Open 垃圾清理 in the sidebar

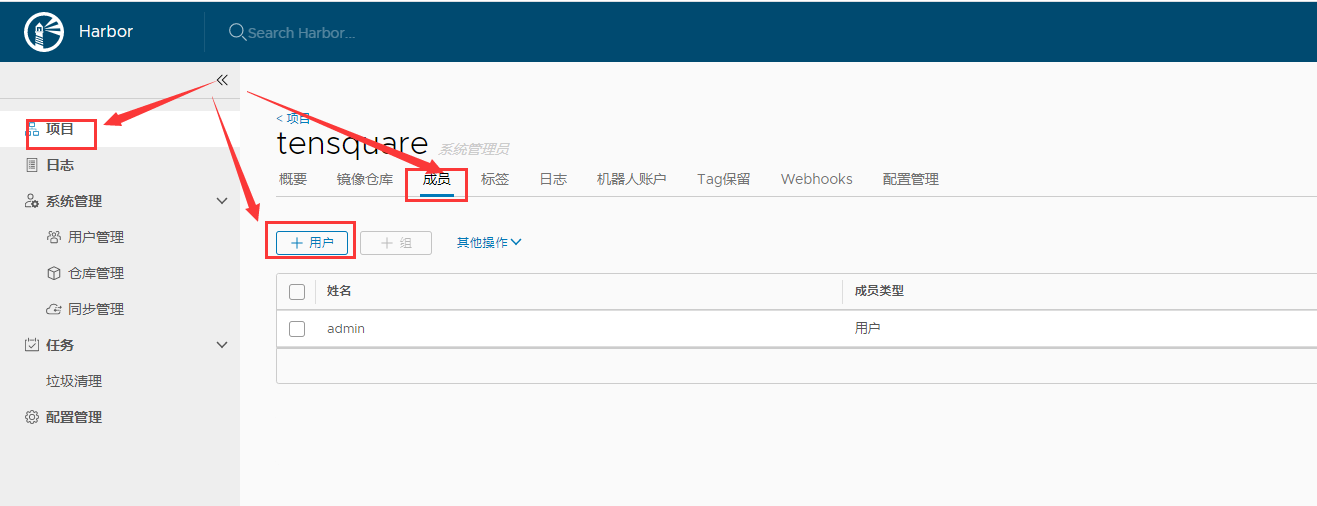coord(74,381)
